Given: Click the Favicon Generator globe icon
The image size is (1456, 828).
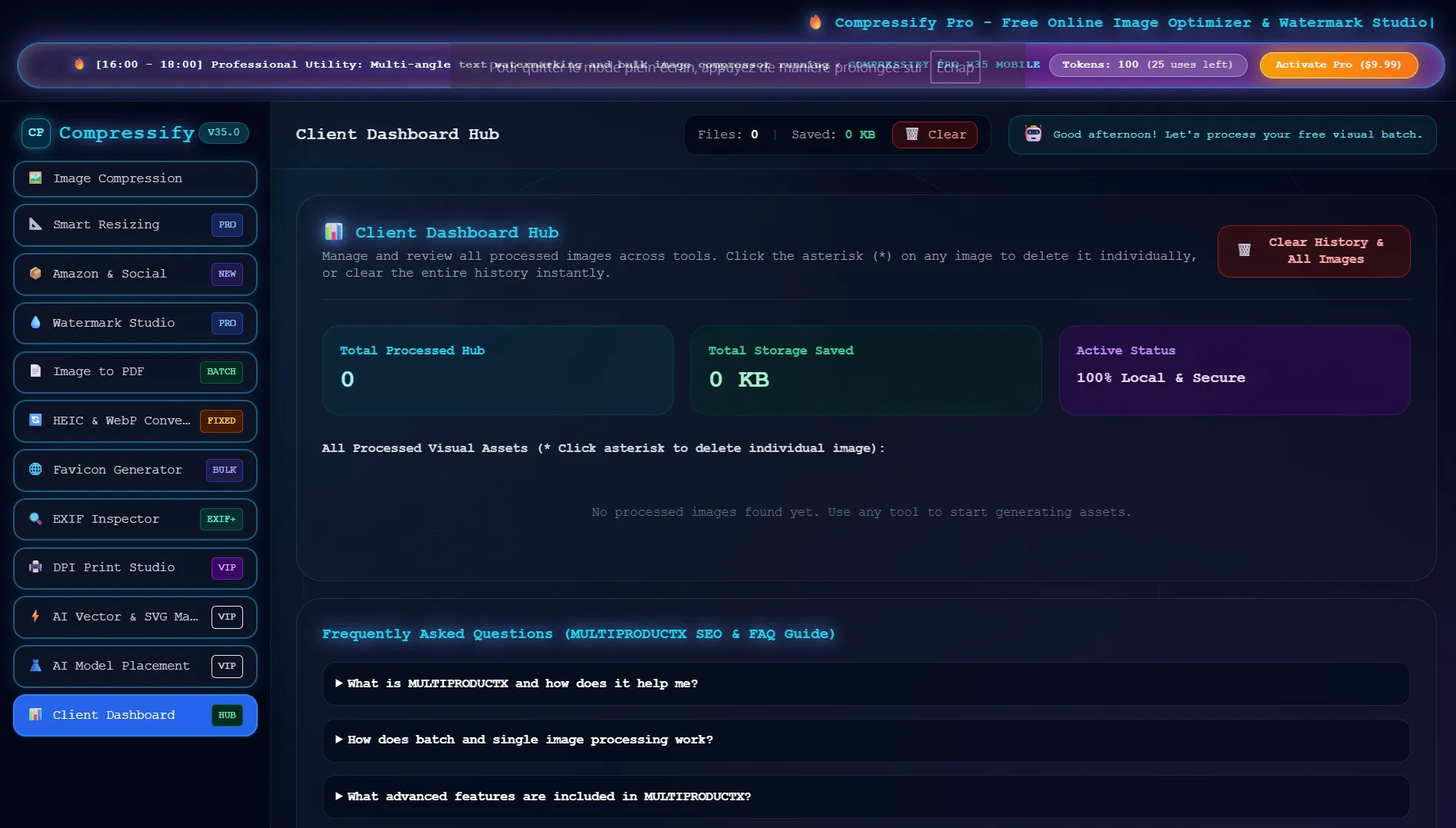Looking at the screenshot, I should pyautogui.click(x=35, y=470).
